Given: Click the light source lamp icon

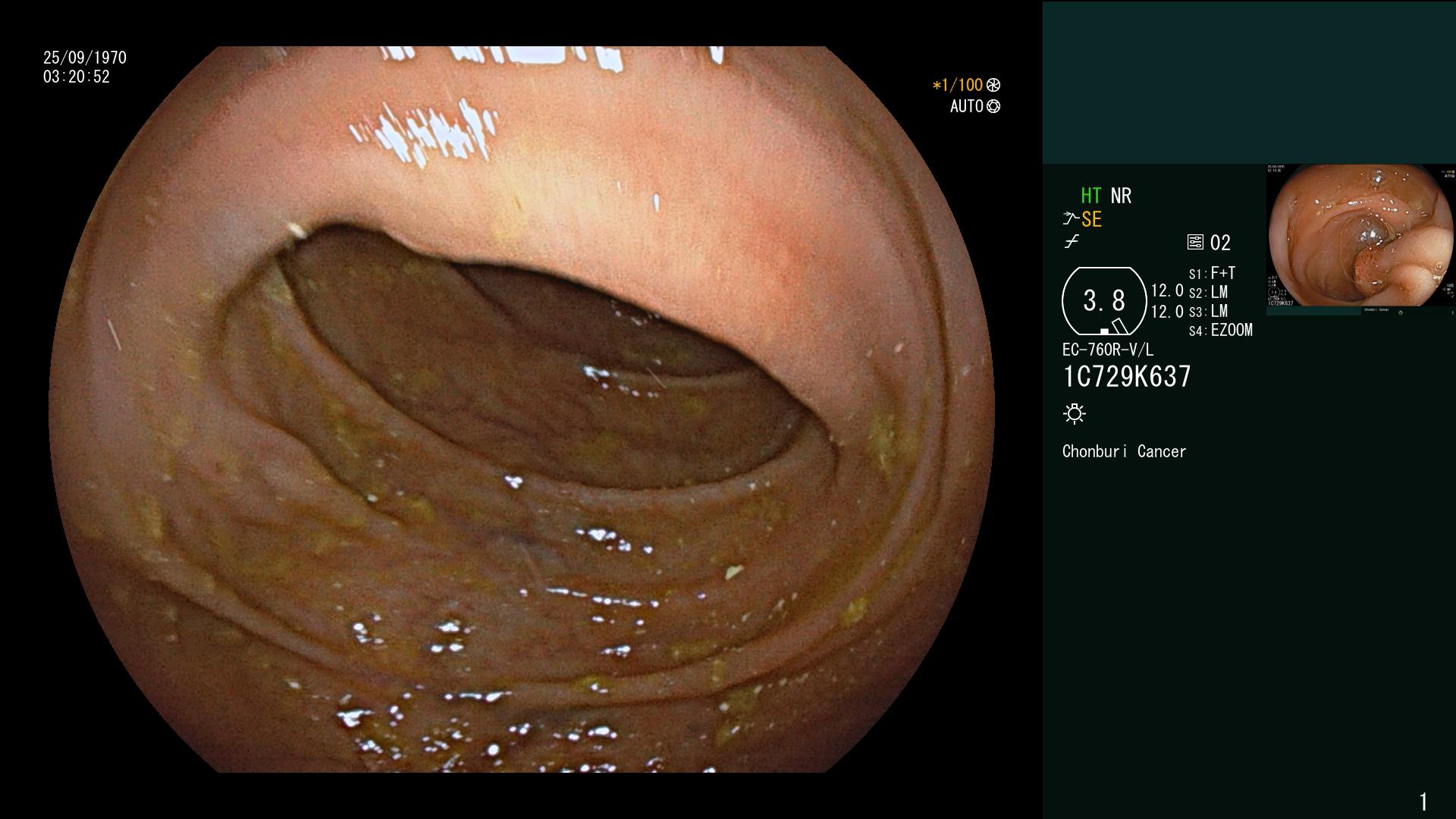Looking at the screenshot, I should (x=1075, y=413).
